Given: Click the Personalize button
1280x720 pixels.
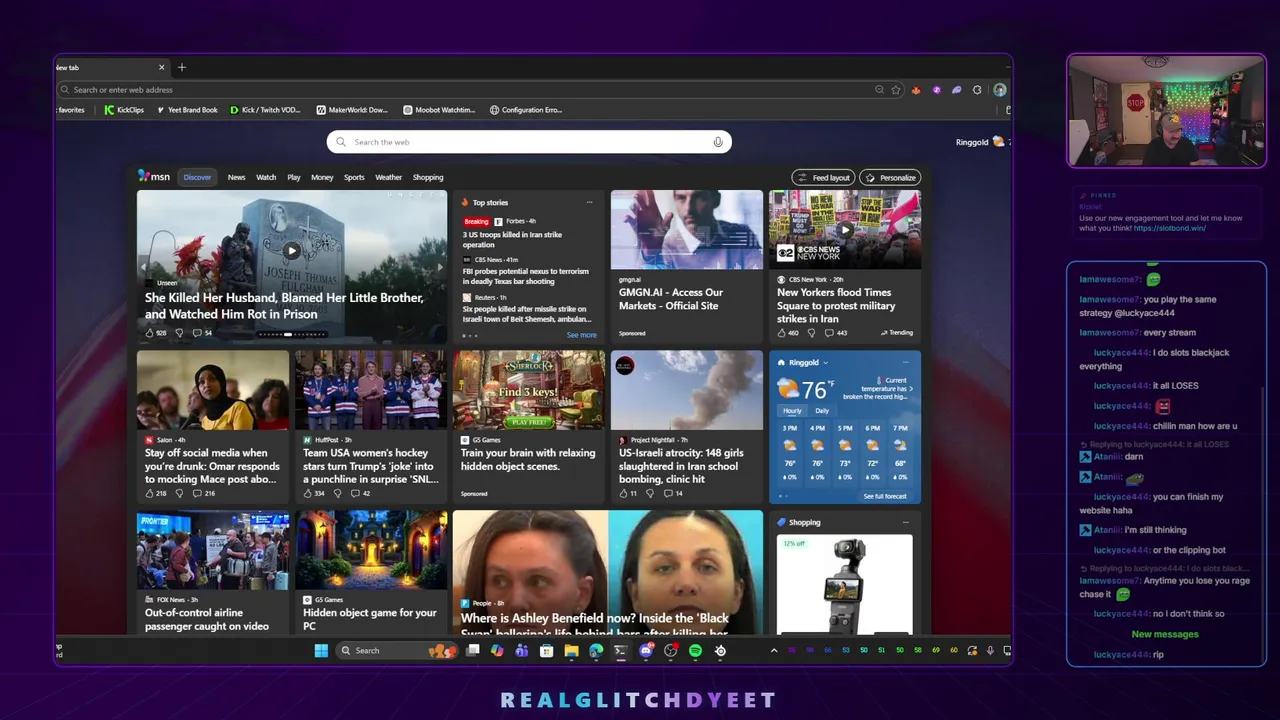Looking at the screenshot, I should [890, 177].
